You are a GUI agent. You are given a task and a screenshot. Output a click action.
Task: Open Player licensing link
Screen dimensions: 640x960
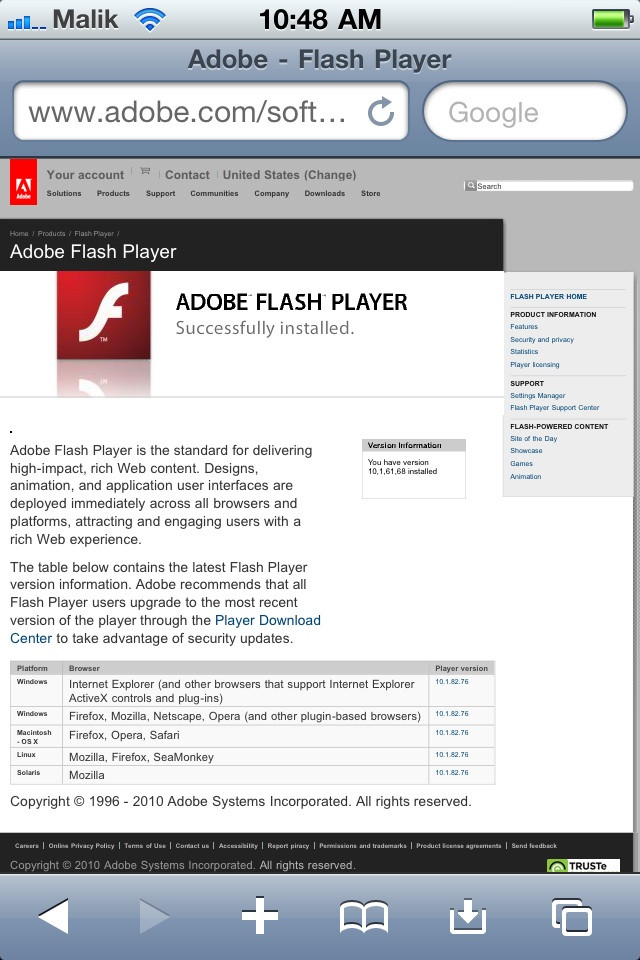[535, 364]
